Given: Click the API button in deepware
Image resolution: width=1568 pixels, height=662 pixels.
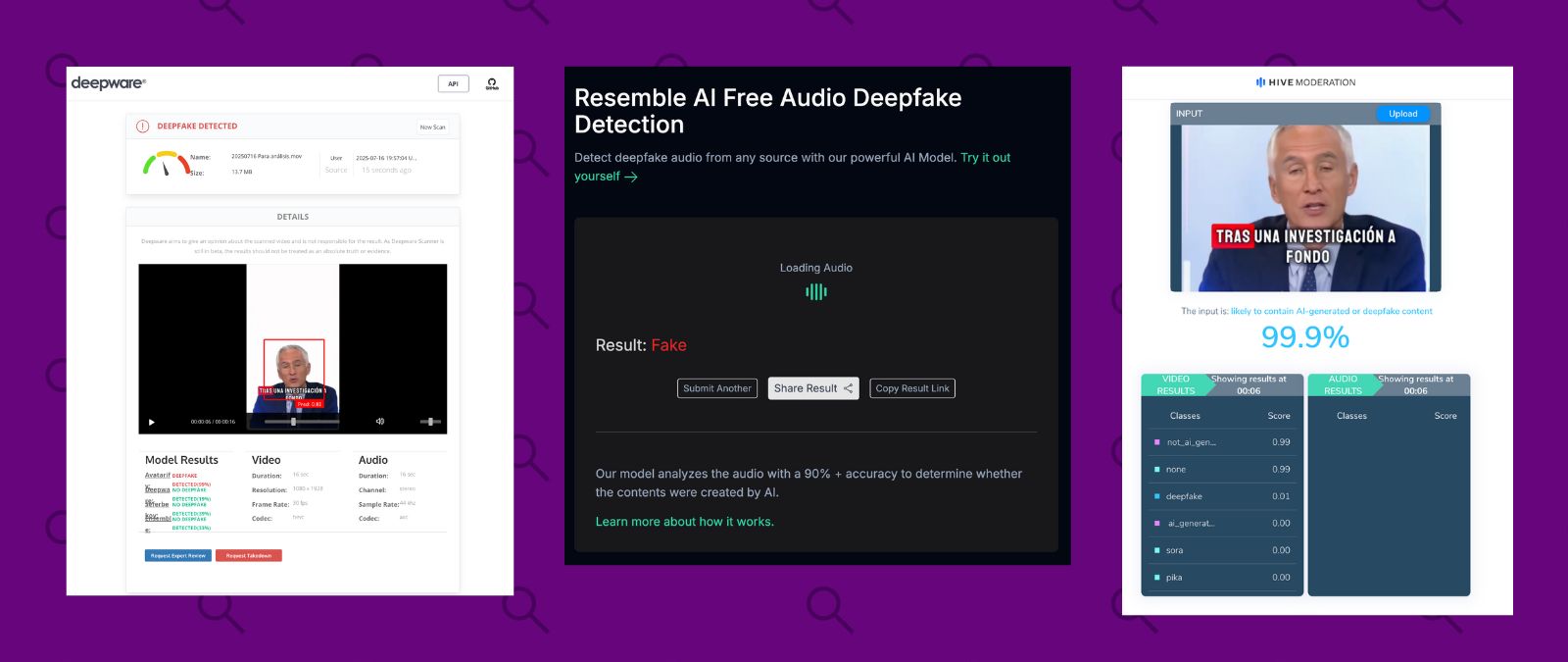Looking at the screenshot, I should click(x=453, y=83).
